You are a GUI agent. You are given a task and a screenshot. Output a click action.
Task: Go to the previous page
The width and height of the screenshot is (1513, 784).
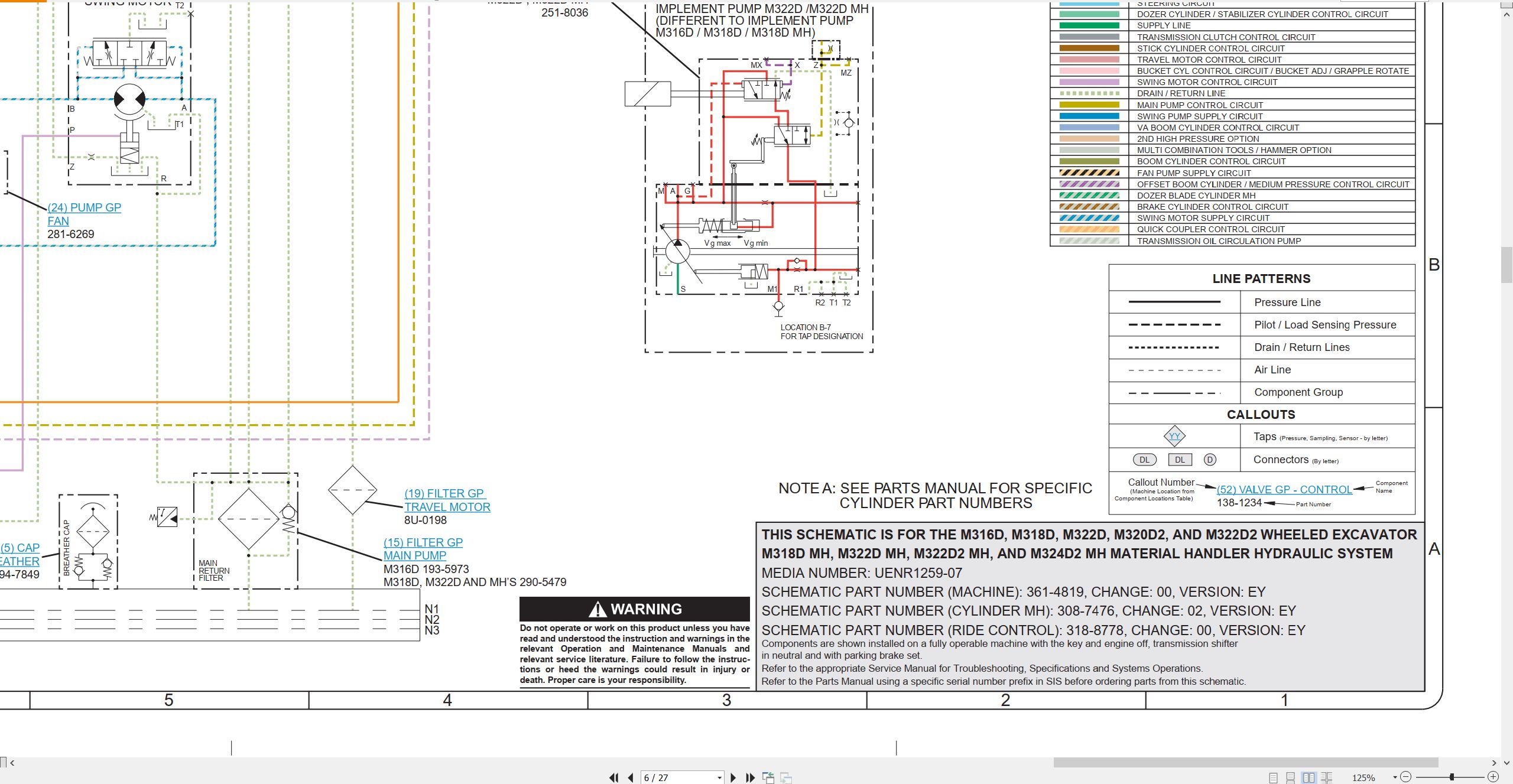click(631, 778)
